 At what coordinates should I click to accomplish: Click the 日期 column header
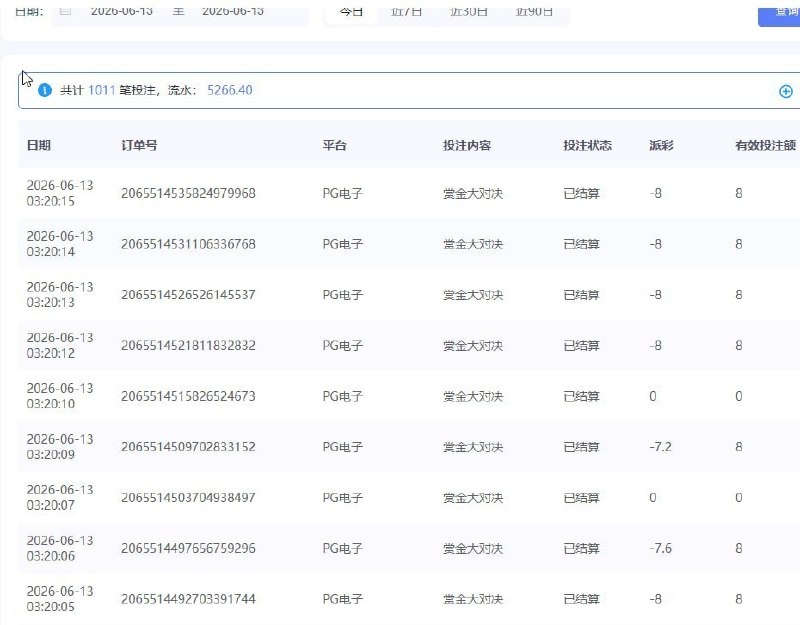point(39,145)
